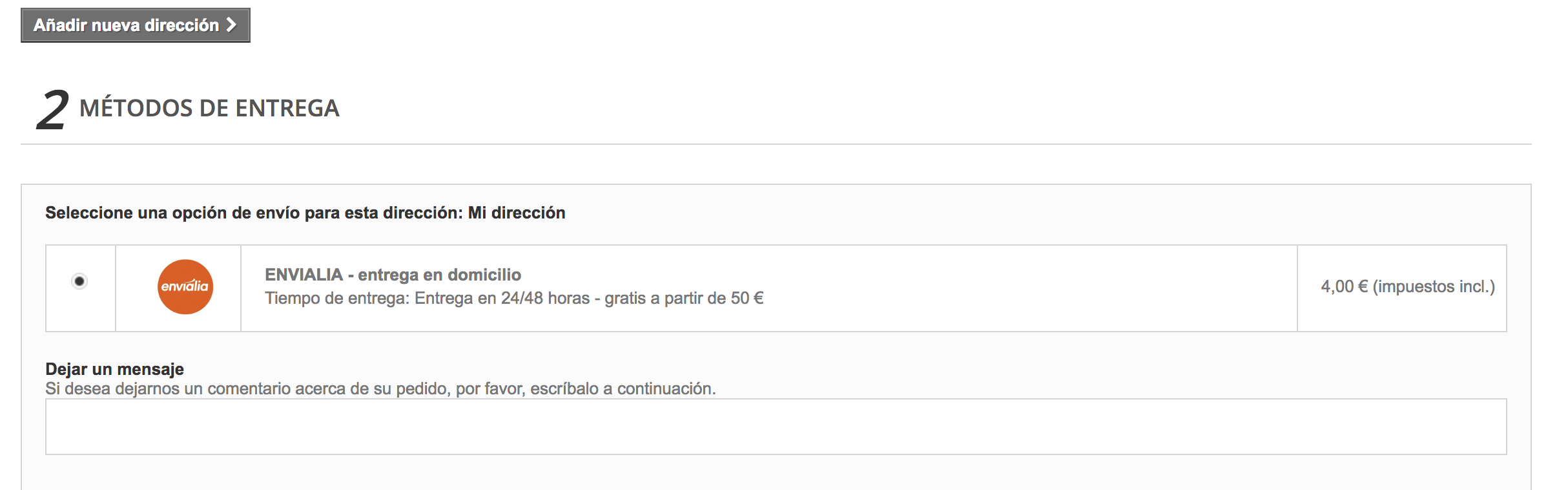Click the comment instructions text above the box
This screenshot has height=490, width=1568.
[380, 389]
